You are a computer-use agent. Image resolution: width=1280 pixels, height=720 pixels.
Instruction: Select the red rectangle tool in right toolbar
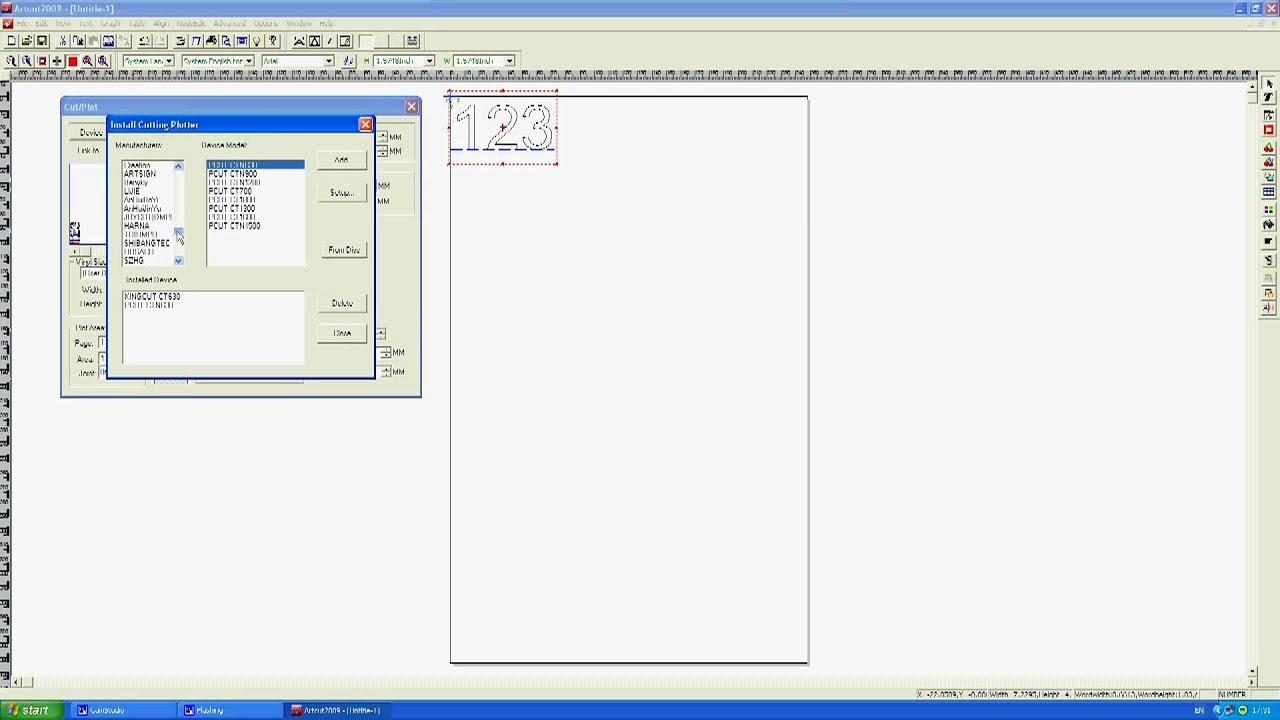coord(1269,129)
